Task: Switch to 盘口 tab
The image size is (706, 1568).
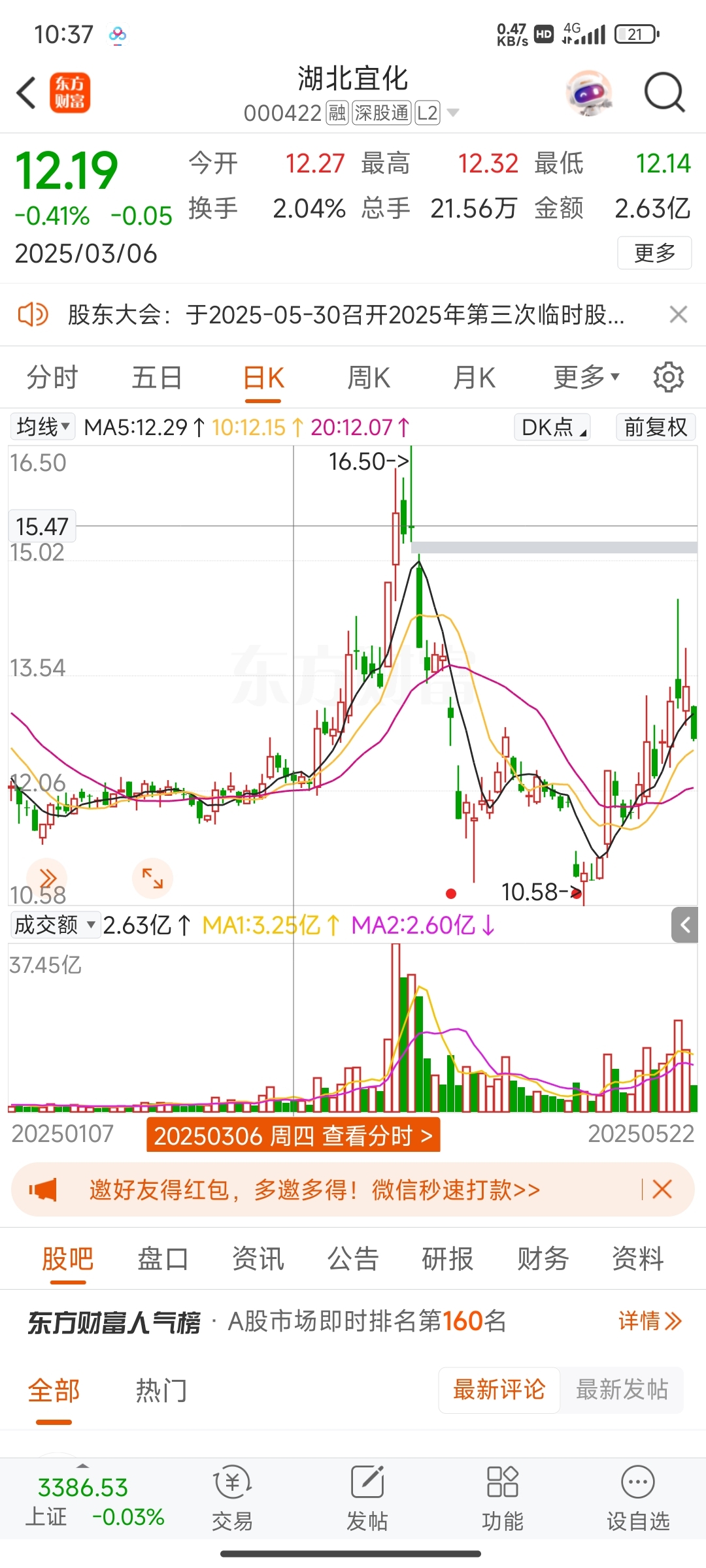Action: pyautogui.click(x=163, y=1258)
